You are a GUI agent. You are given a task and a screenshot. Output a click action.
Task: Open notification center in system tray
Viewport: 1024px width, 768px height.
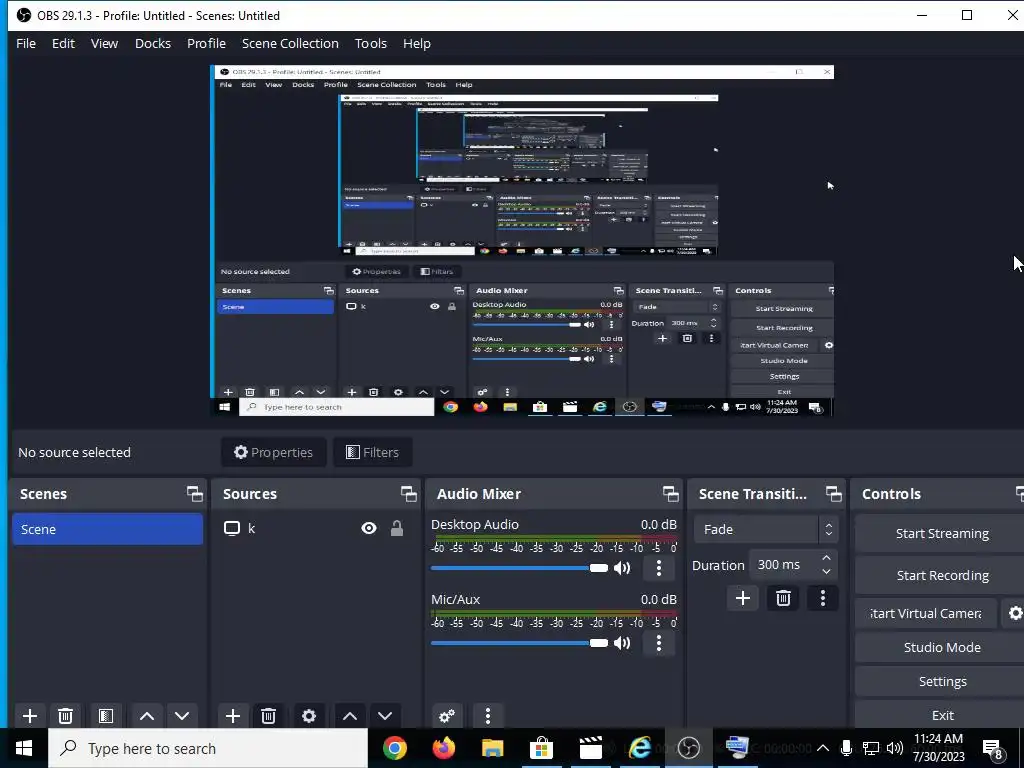tap(993, 749)
